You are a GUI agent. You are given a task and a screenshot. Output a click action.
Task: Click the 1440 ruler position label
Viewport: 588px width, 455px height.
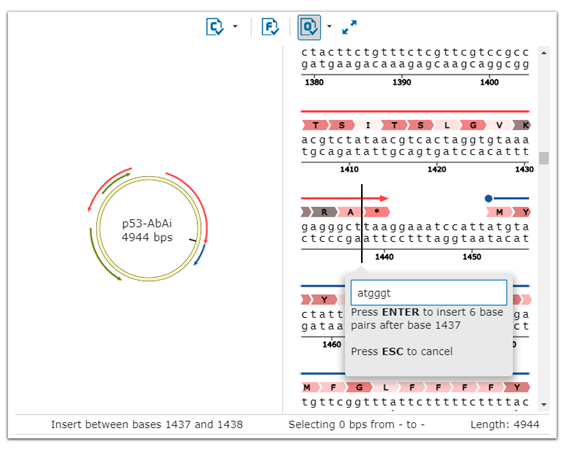[x=384, y=257]
